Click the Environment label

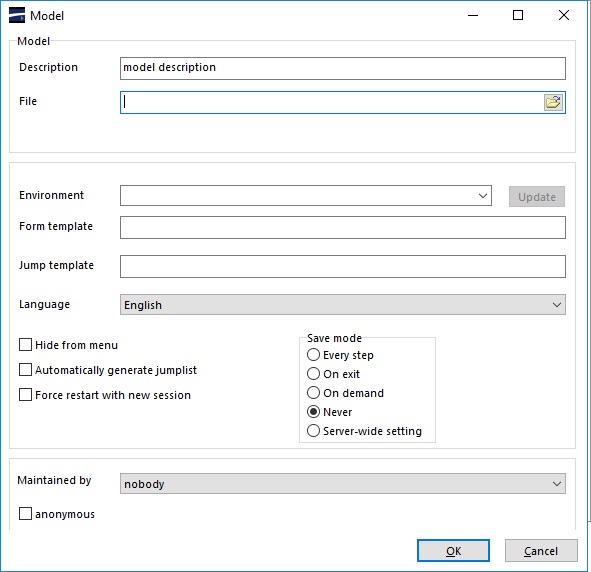pyautogui.click(x=51, y=195)
